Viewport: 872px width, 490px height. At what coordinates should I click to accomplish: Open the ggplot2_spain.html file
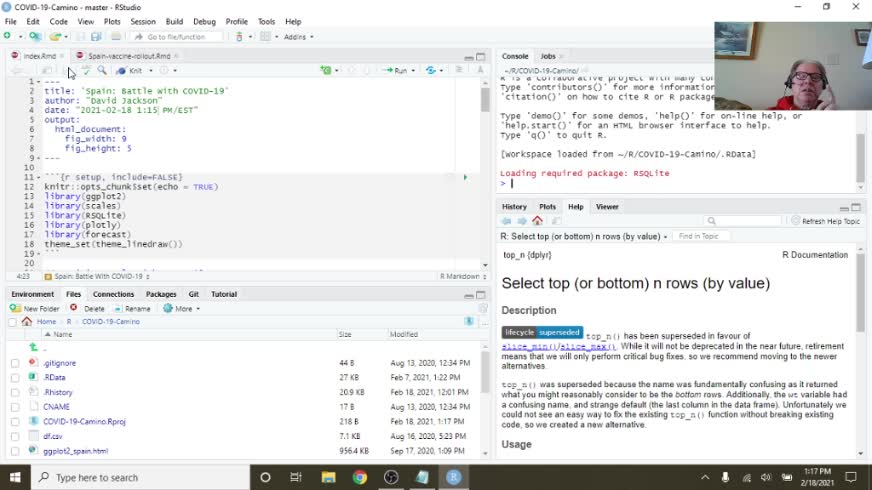(76, 451)
